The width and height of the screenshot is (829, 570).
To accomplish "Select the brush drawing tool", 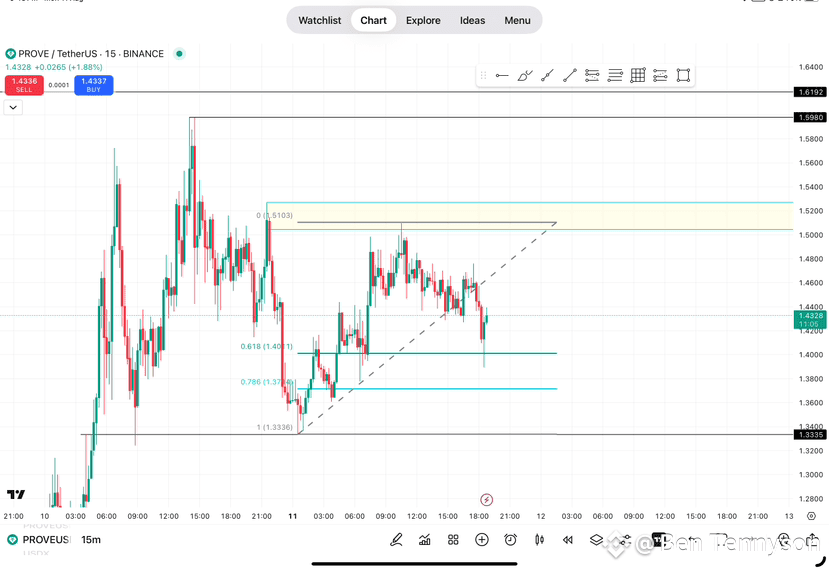I will (524, 76).
